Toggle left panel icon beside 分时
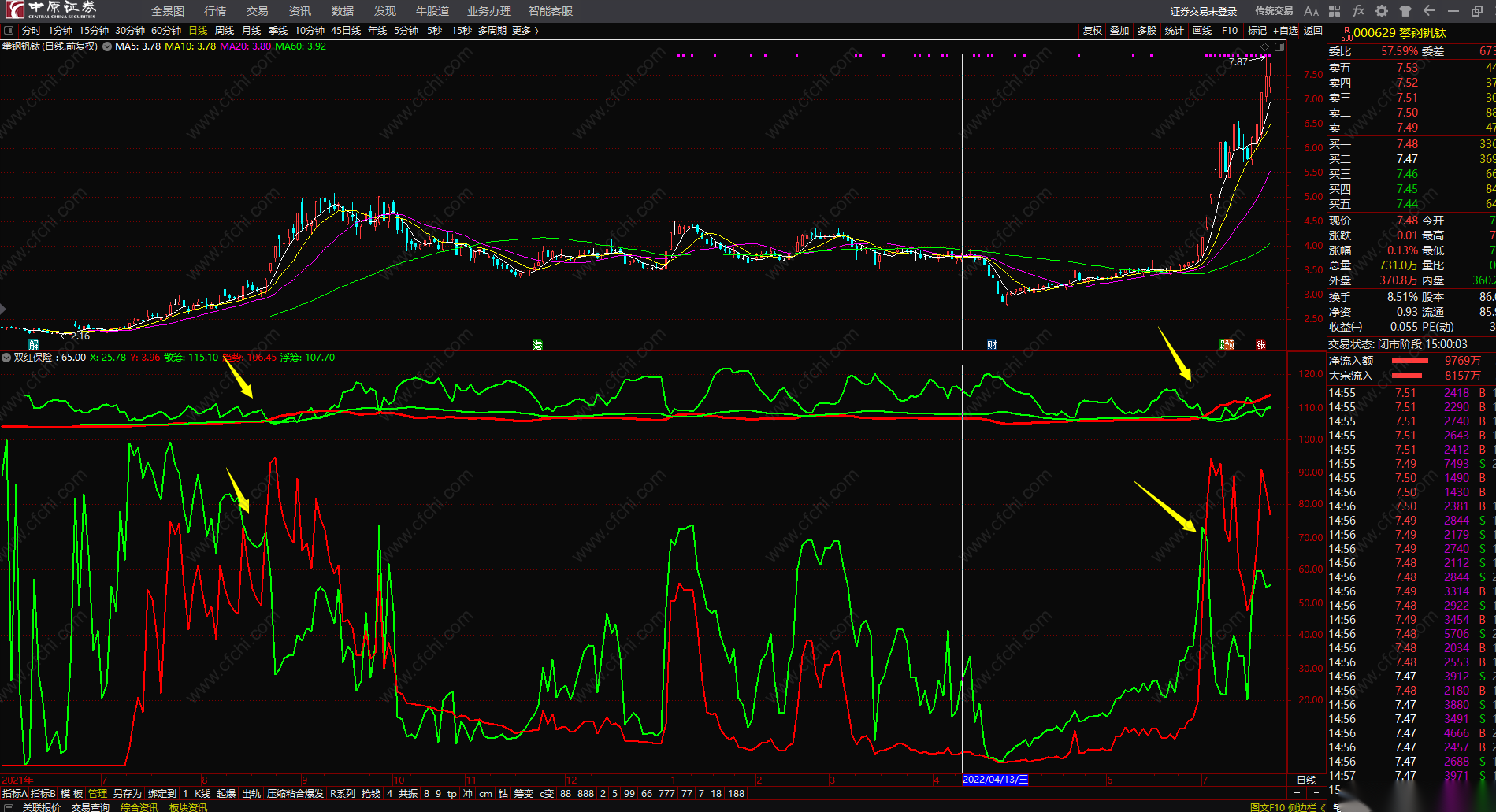Viewport: 1496px width, 812px height. pyautogui.click(x=9, y=31)
